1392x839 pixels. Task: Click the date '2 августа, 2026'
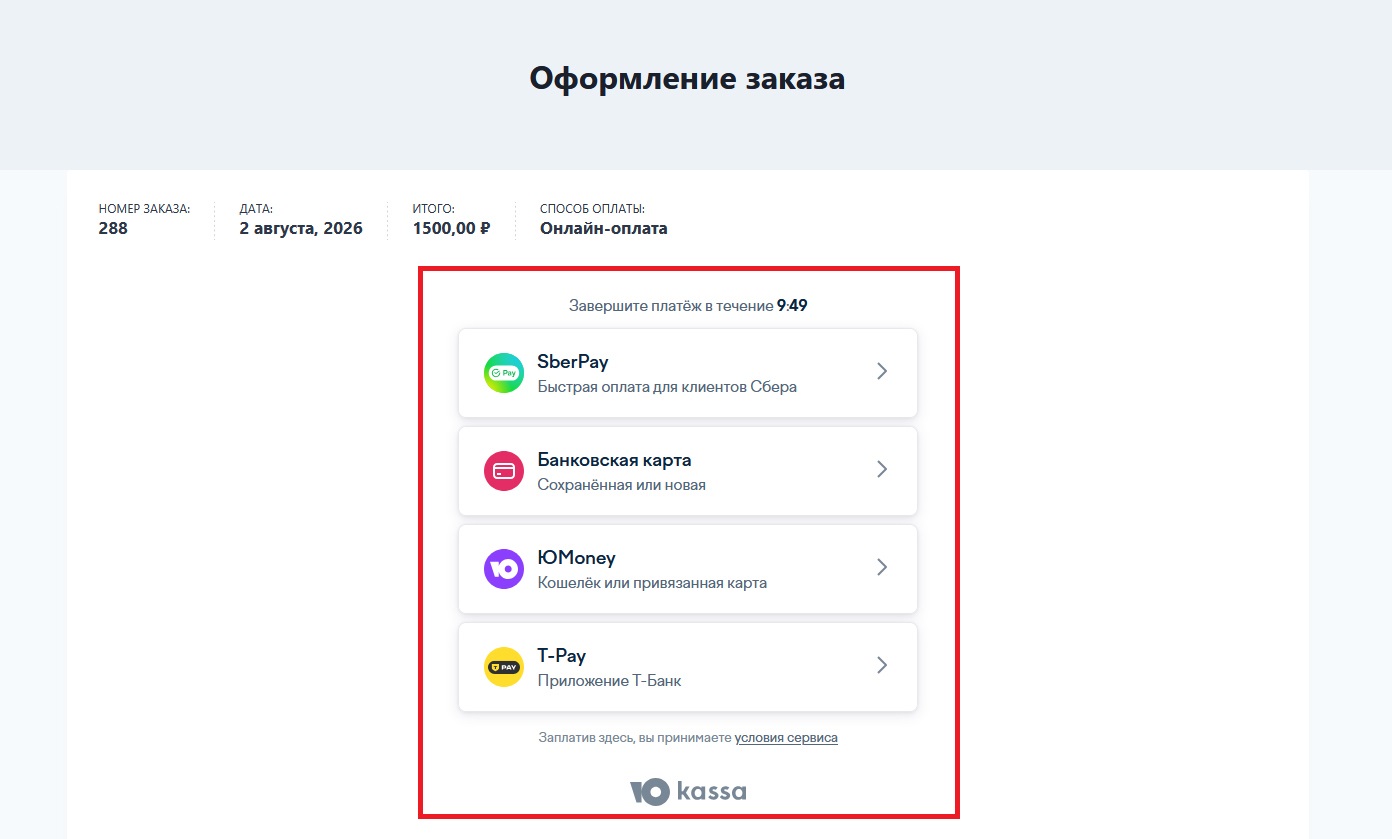(301, 228)
